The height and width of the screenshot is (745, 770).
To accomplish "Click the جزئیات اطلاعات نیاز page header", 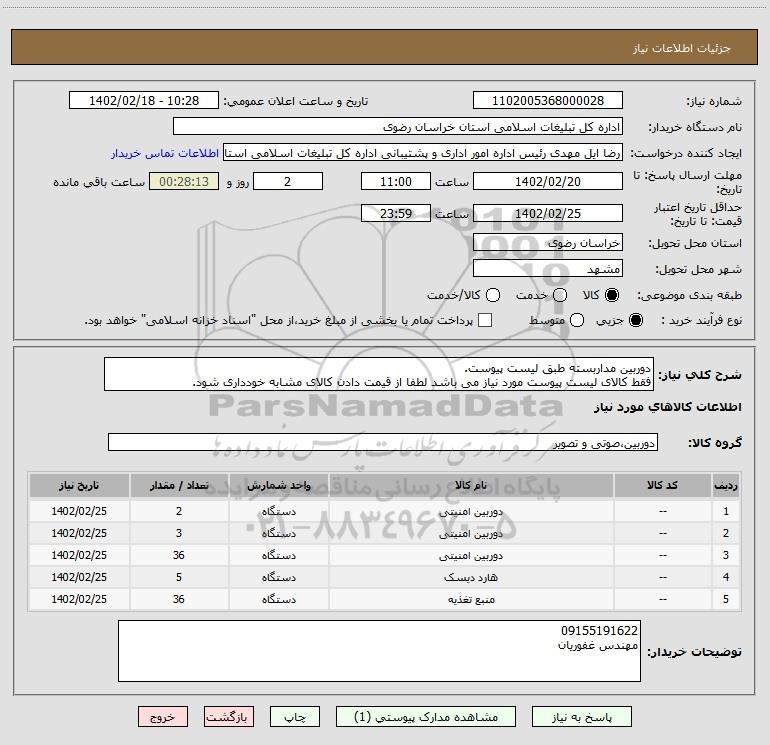I will tap(681, 48).
